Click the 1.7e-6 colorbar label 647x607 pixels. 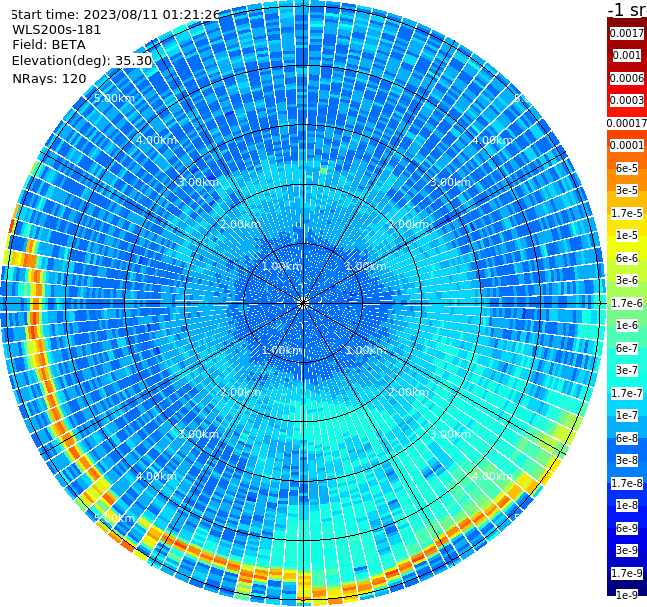click(x=627, y=303)
